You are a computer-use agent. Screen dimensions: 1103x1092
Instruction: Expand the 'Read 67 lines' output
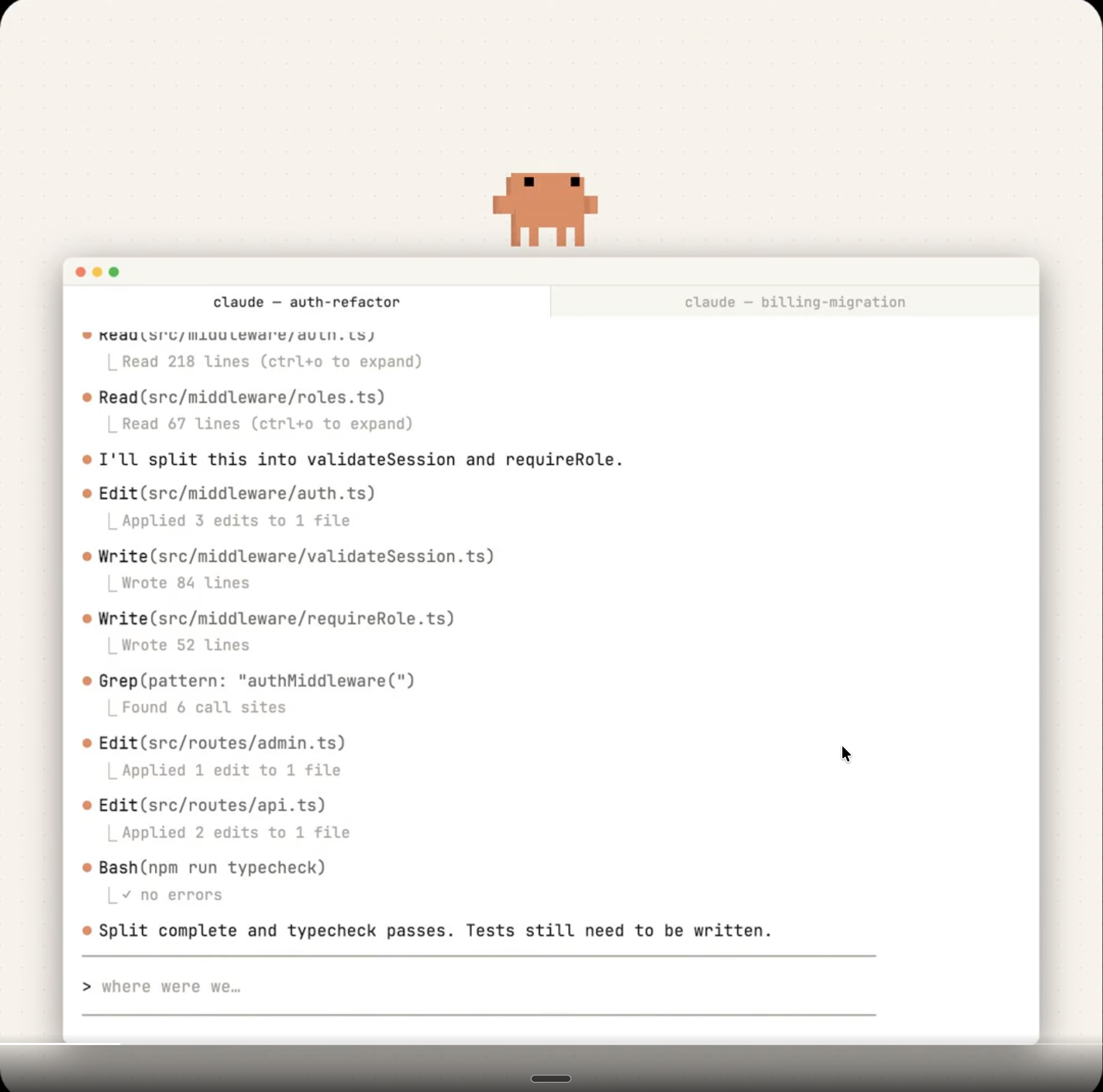(x=267, y=424)
